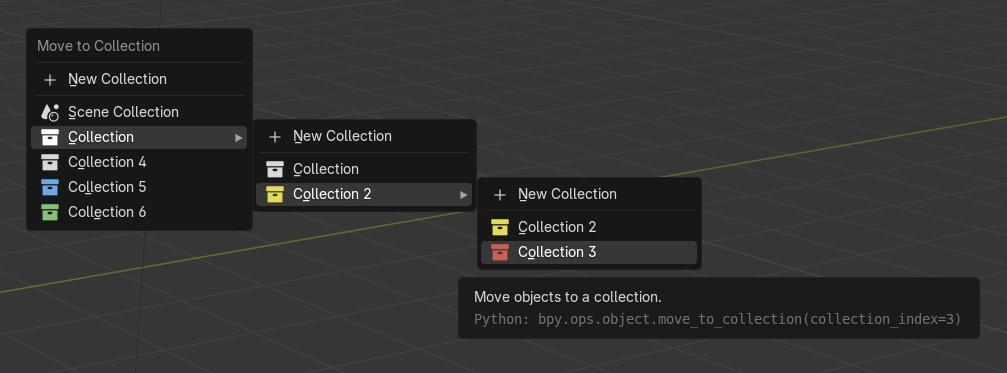1007x373 pixels.
Task: Move to Collection 5
Action: (139, 187)
